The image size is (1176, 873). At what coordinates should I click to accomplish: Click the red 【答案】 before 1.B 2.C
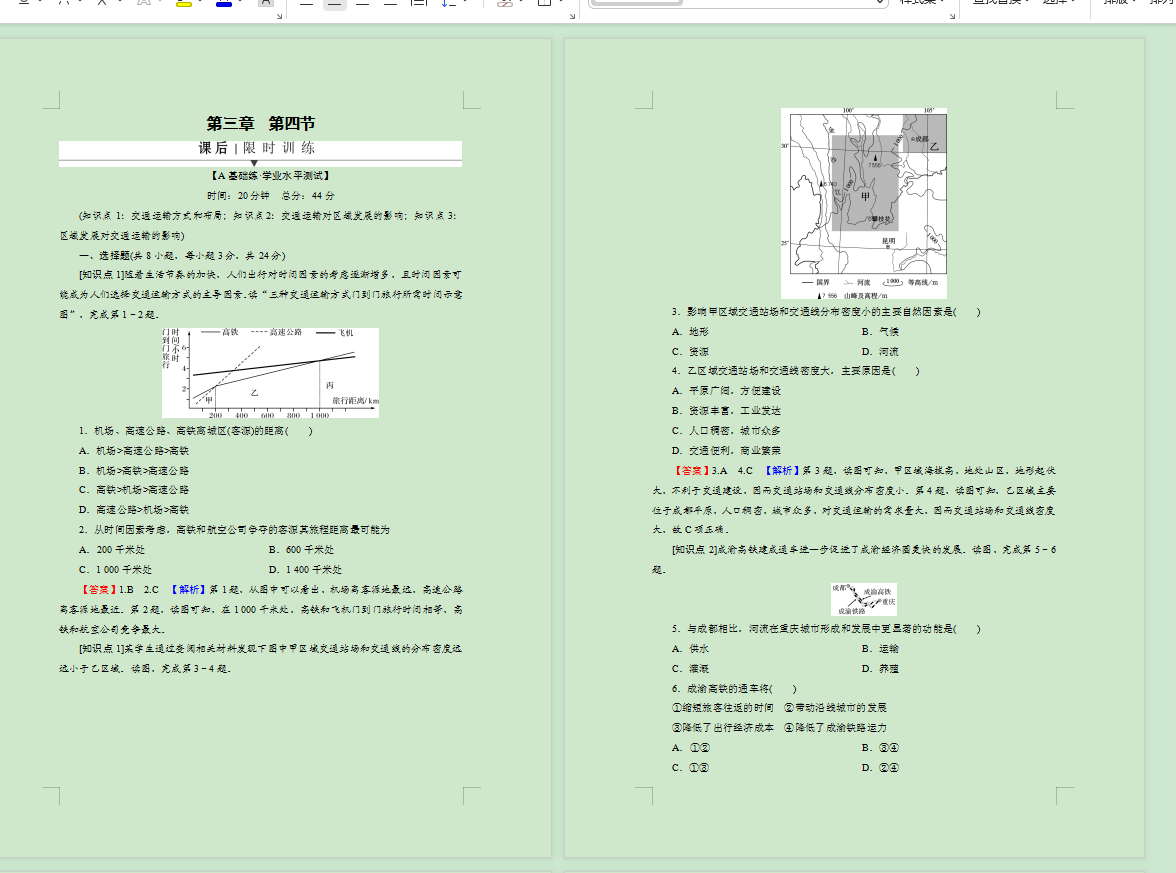tap(98, 590)
